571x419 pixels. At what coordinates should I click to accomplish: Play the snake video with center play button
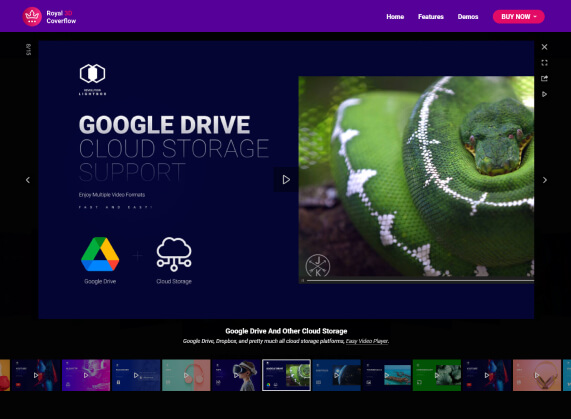(x=286, y=179)
